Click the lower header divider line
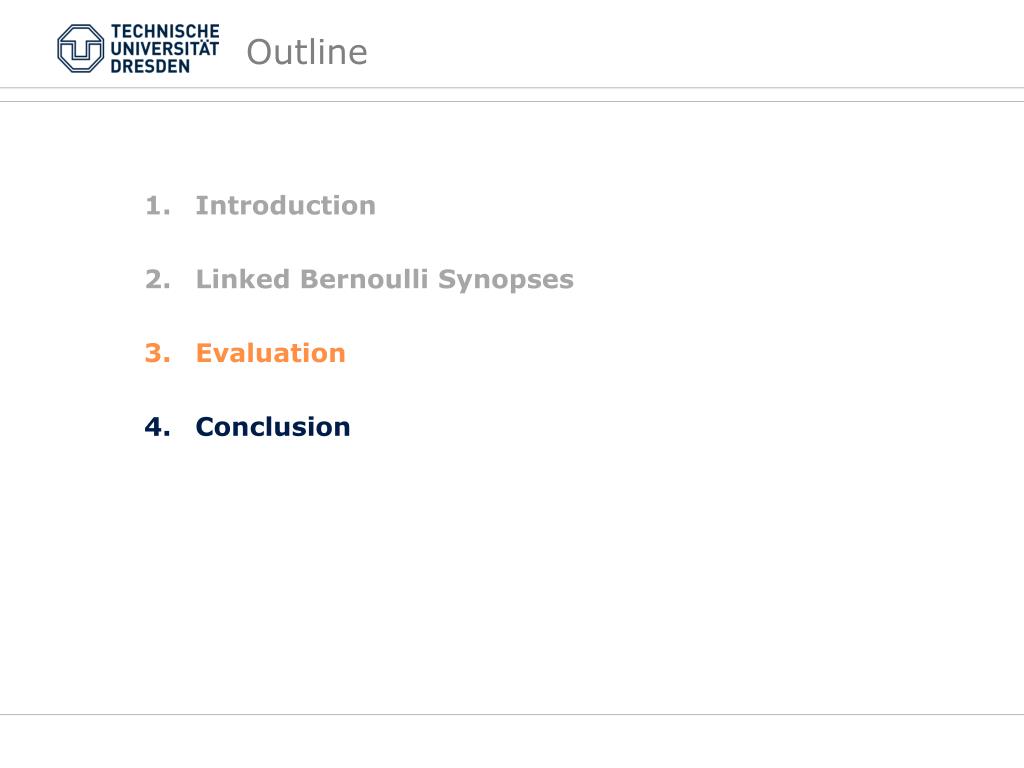 click(512, 101)
